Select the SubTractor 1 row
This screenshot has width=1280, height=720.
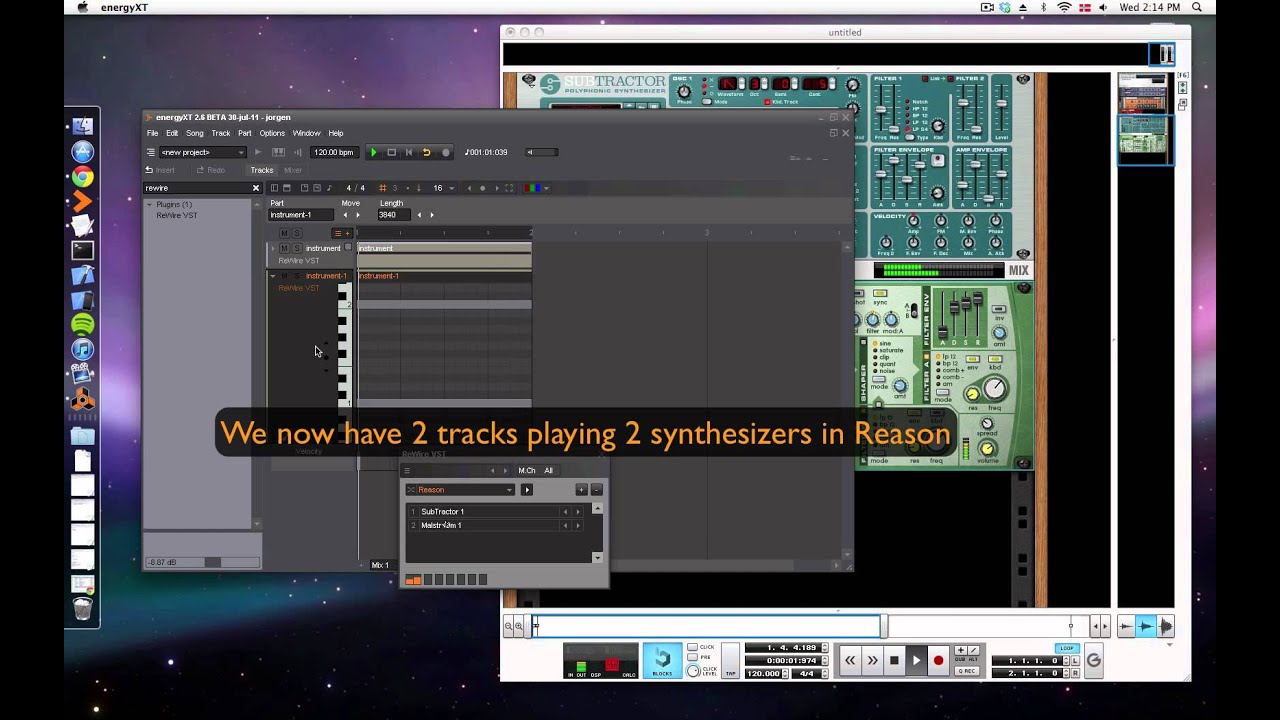(x=497, y=511)
